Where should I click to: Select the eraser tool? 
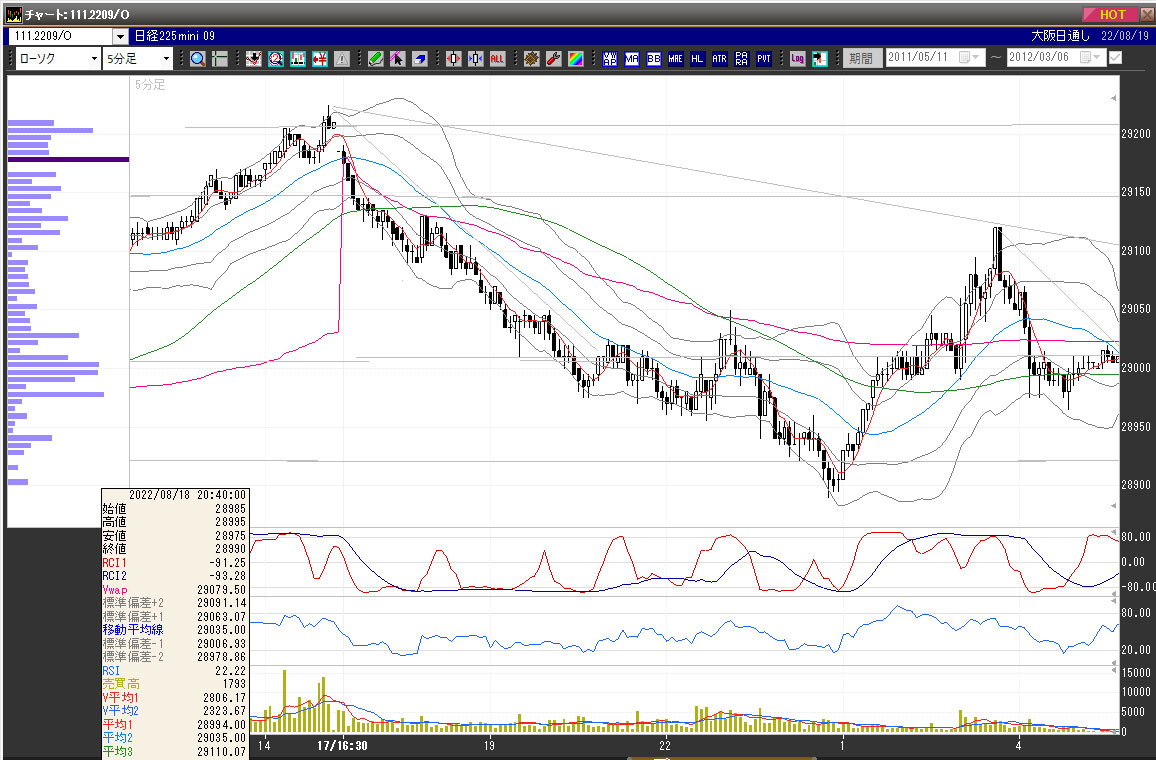click(420, 59)
